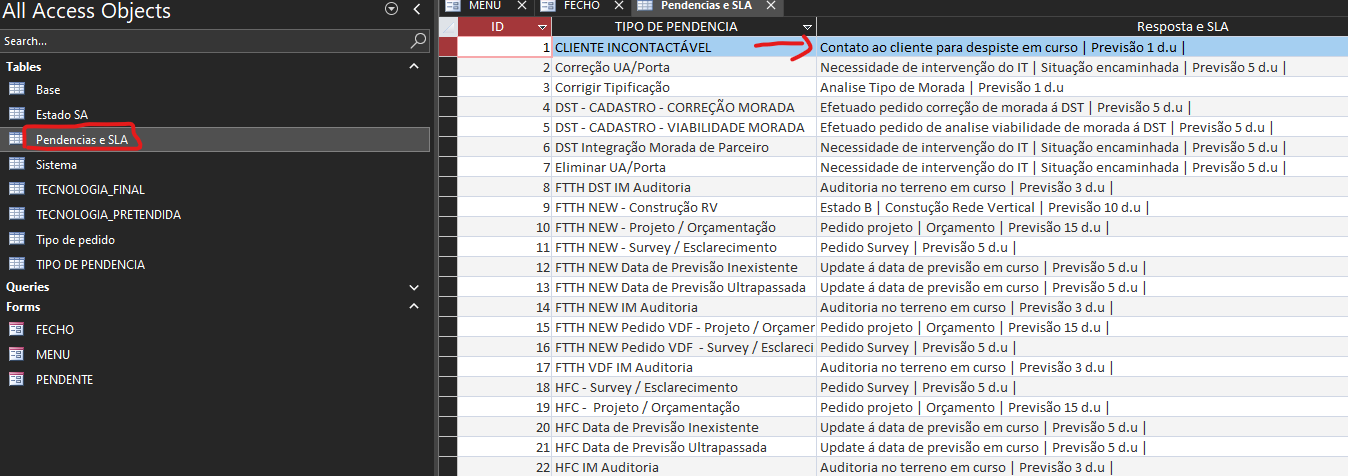The width and height of the screenshot is (1348, 476).
Task: Close the FECHO tab
Action: (x=619, y=6)
